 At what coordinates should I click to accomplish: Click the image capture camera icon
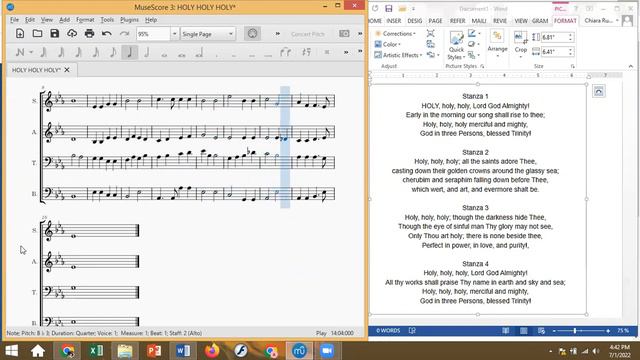(x=344, y=34)
